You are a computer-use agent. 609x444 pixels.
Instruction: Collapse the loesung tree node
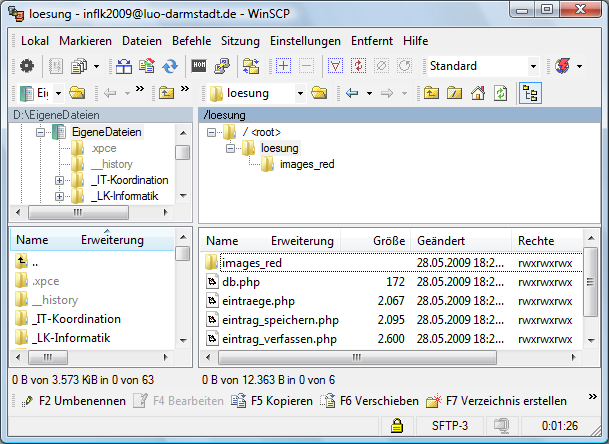pyautogui.click(x=229, y=148)
